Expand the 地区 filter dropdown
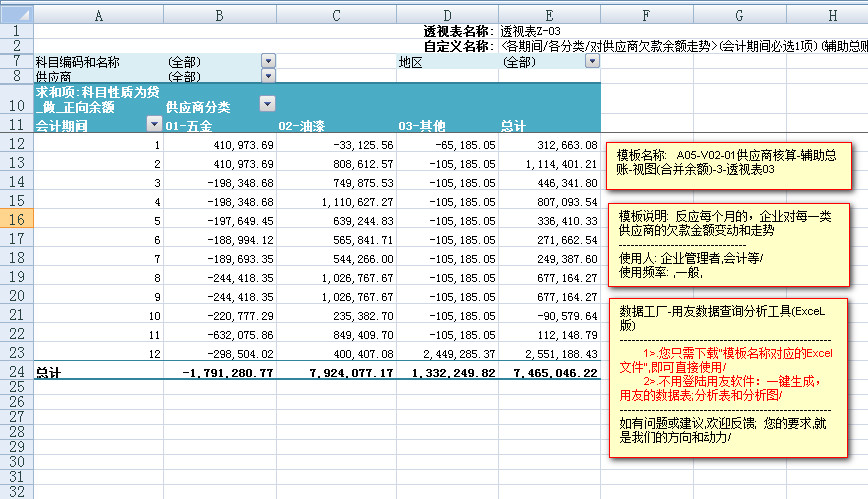This screenshot has height=499, width=868. [591, 62]
